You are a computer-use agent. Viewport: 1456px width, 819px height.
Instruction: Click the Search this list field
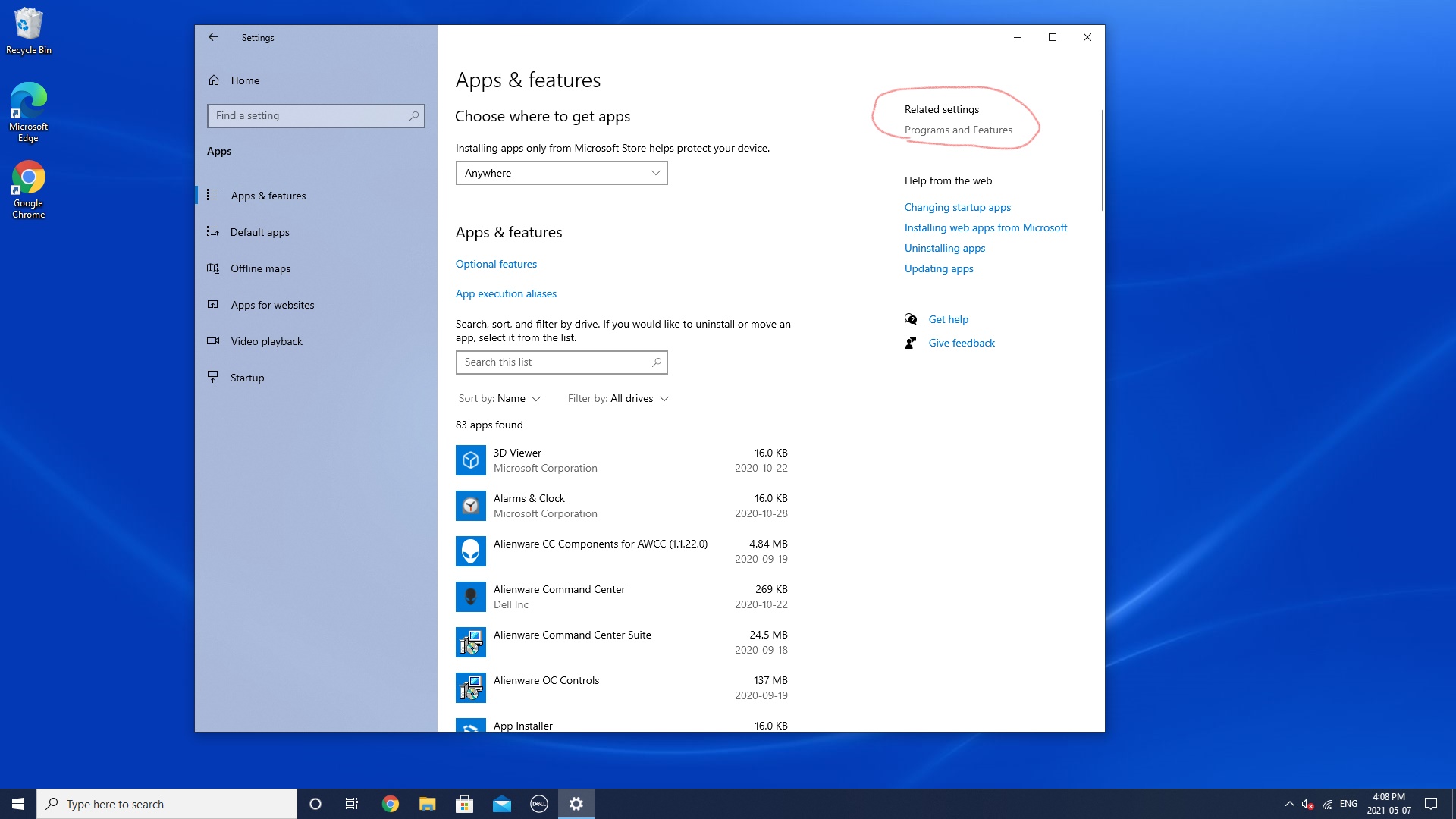click(561, 362)
